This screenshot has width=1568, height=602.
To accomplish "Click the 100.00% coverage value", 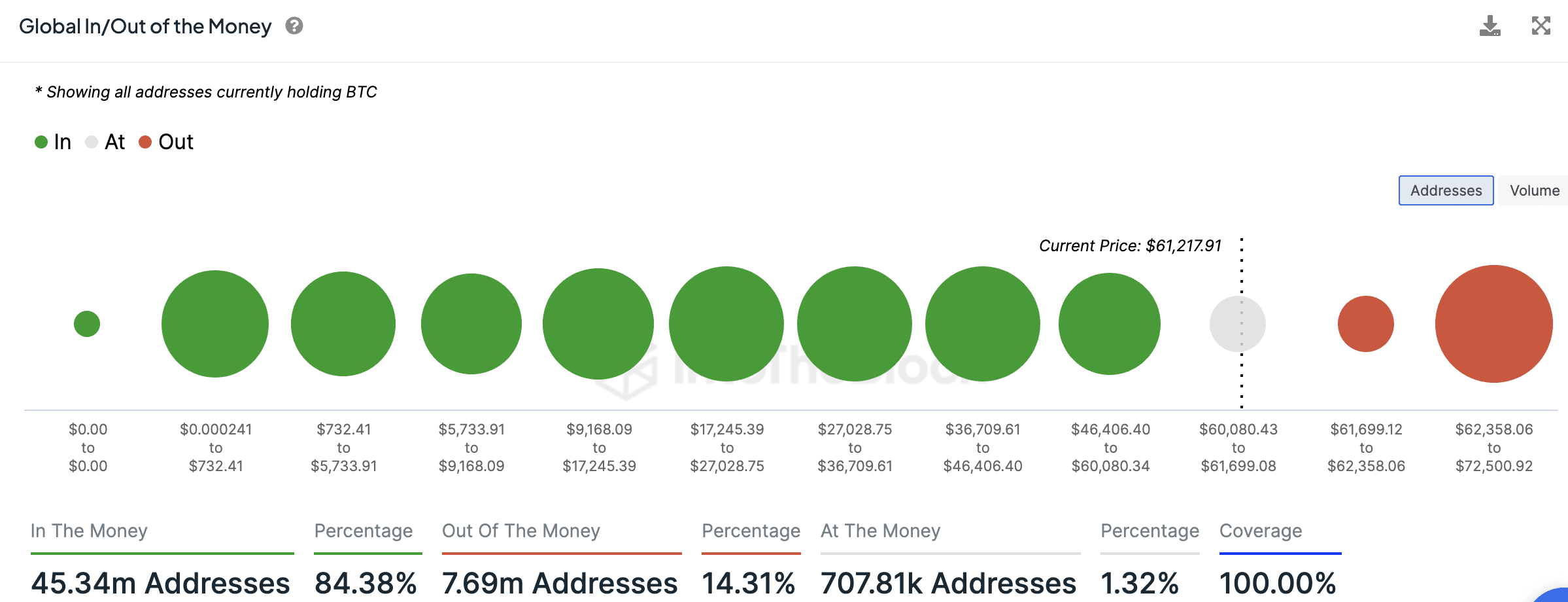I will point(1278,583).
